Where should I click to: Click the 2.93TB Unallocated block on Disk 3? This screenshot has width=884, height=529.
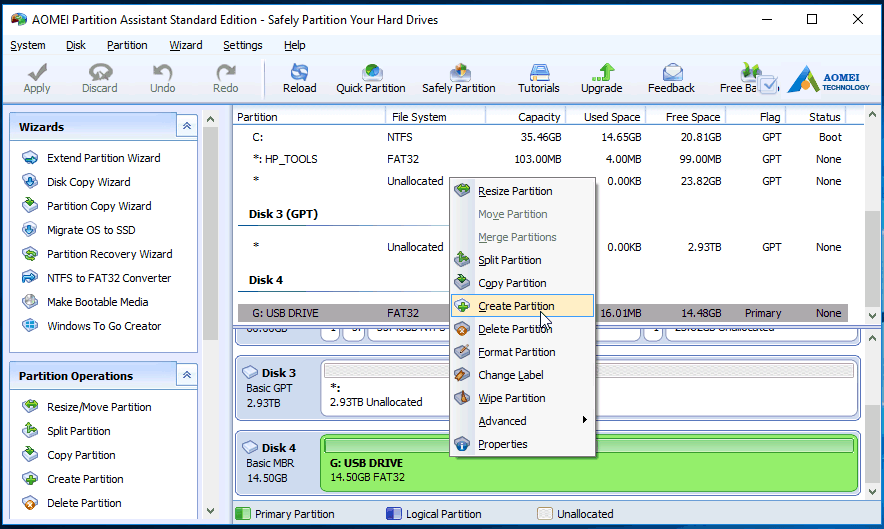(x=589, y=388)
